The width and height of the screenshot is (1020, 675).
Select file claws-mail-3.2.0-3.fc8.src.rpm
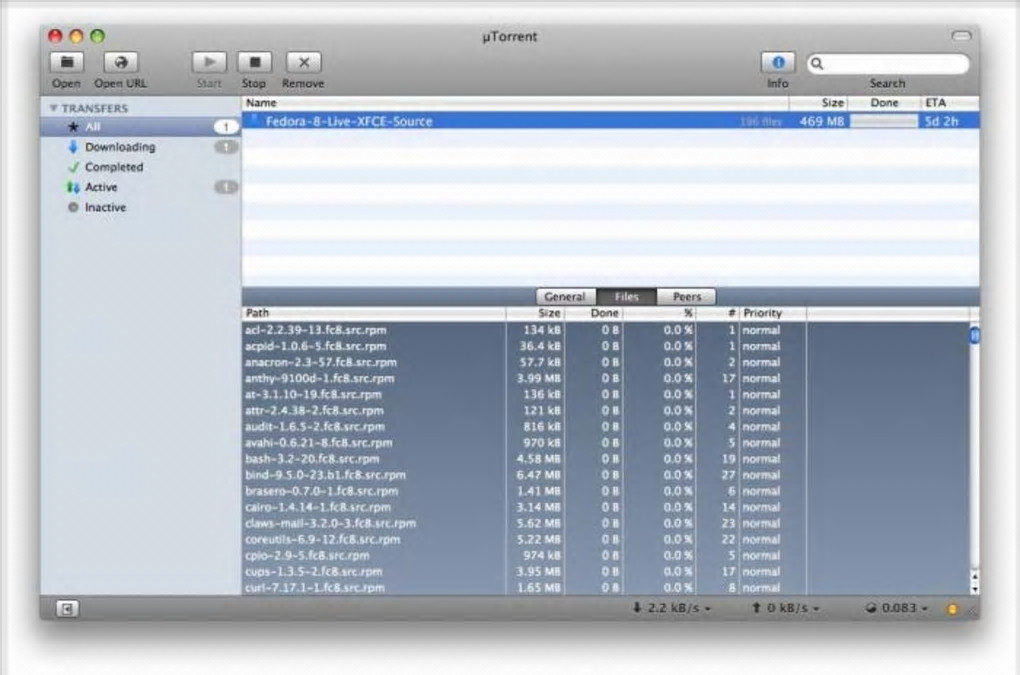pos(330,523)
